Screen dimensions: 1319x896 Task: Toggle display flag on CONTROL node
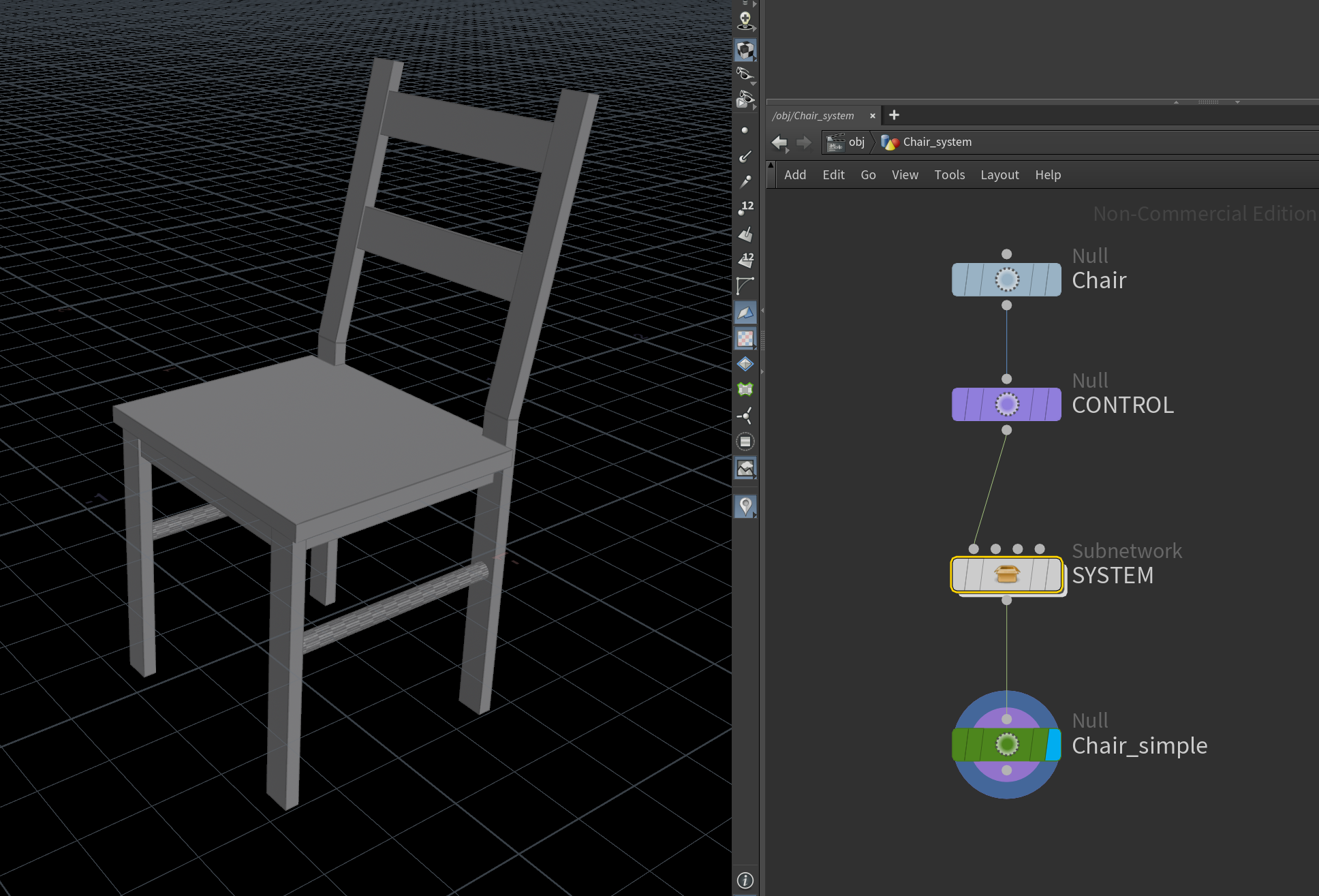click(1053, 404)
